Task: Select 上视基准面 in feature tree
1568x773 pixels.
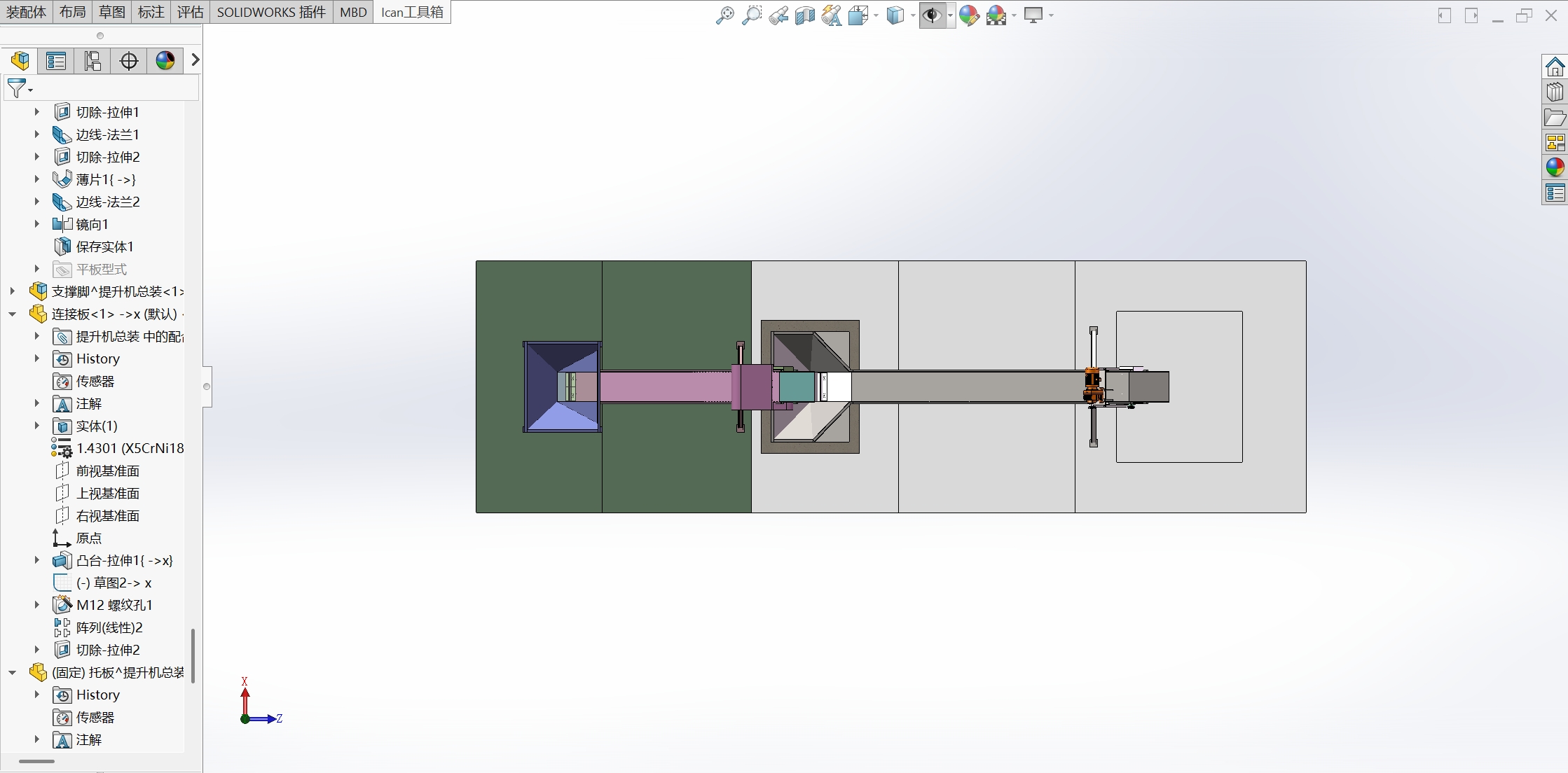Action: (x=107, y=493)
